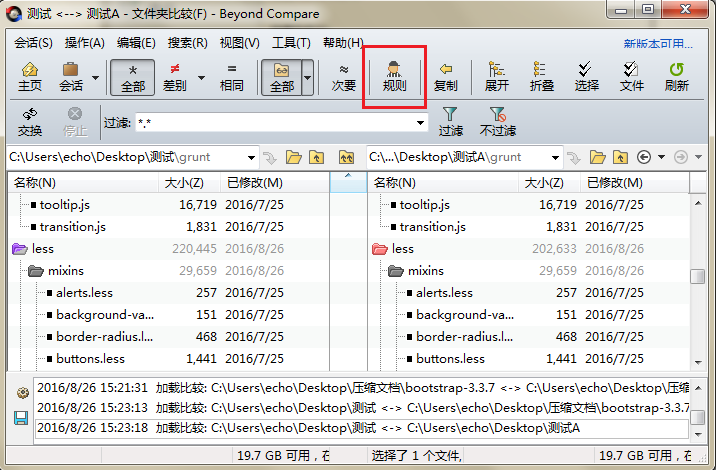The width and height of the screenshot is (716, 470).
Task: Toggle the 全部 (Show all) asterisk button
Action: pos(133,76)
